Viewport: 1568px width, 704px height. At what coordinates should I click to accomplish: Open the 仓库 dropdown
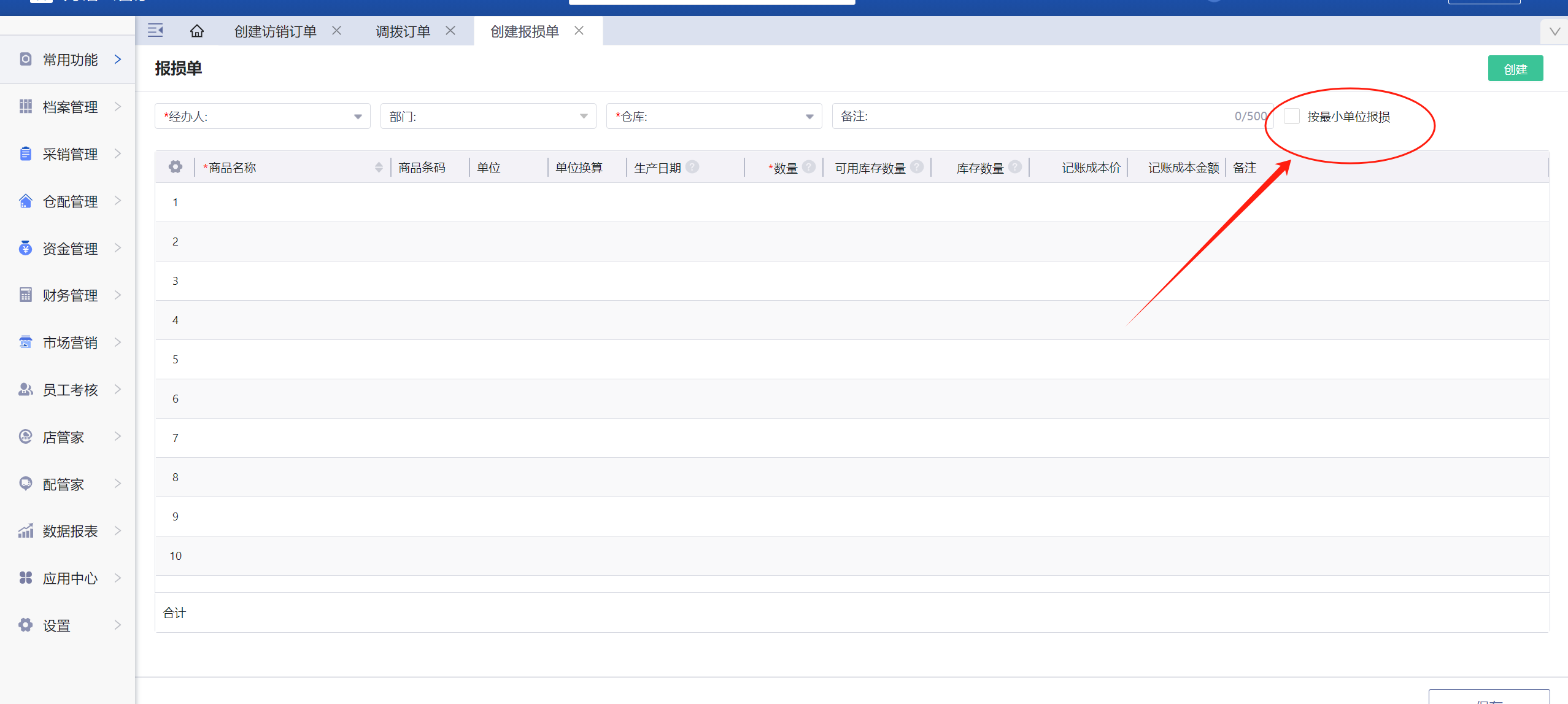[714, 117]
